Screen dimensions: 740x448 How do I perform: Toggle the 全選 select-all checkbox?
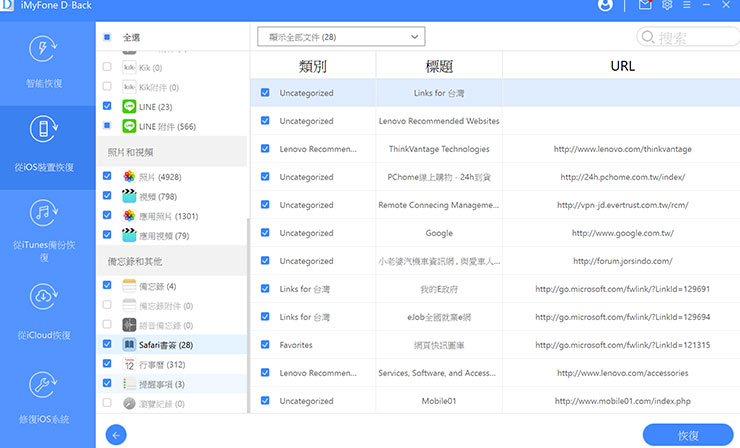[x=107, y=37]
